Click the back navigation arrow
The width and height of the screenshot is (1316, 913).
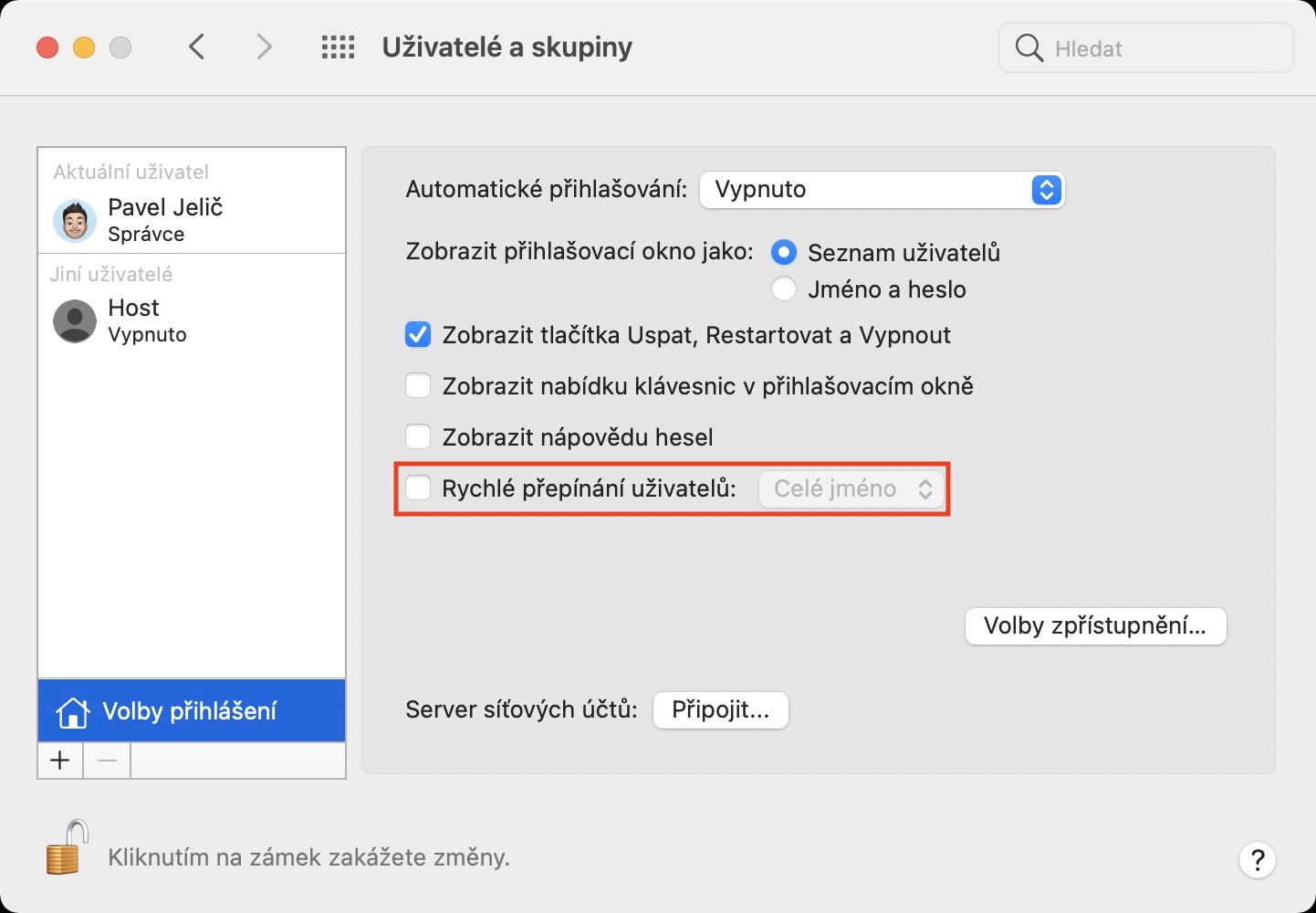196,47
